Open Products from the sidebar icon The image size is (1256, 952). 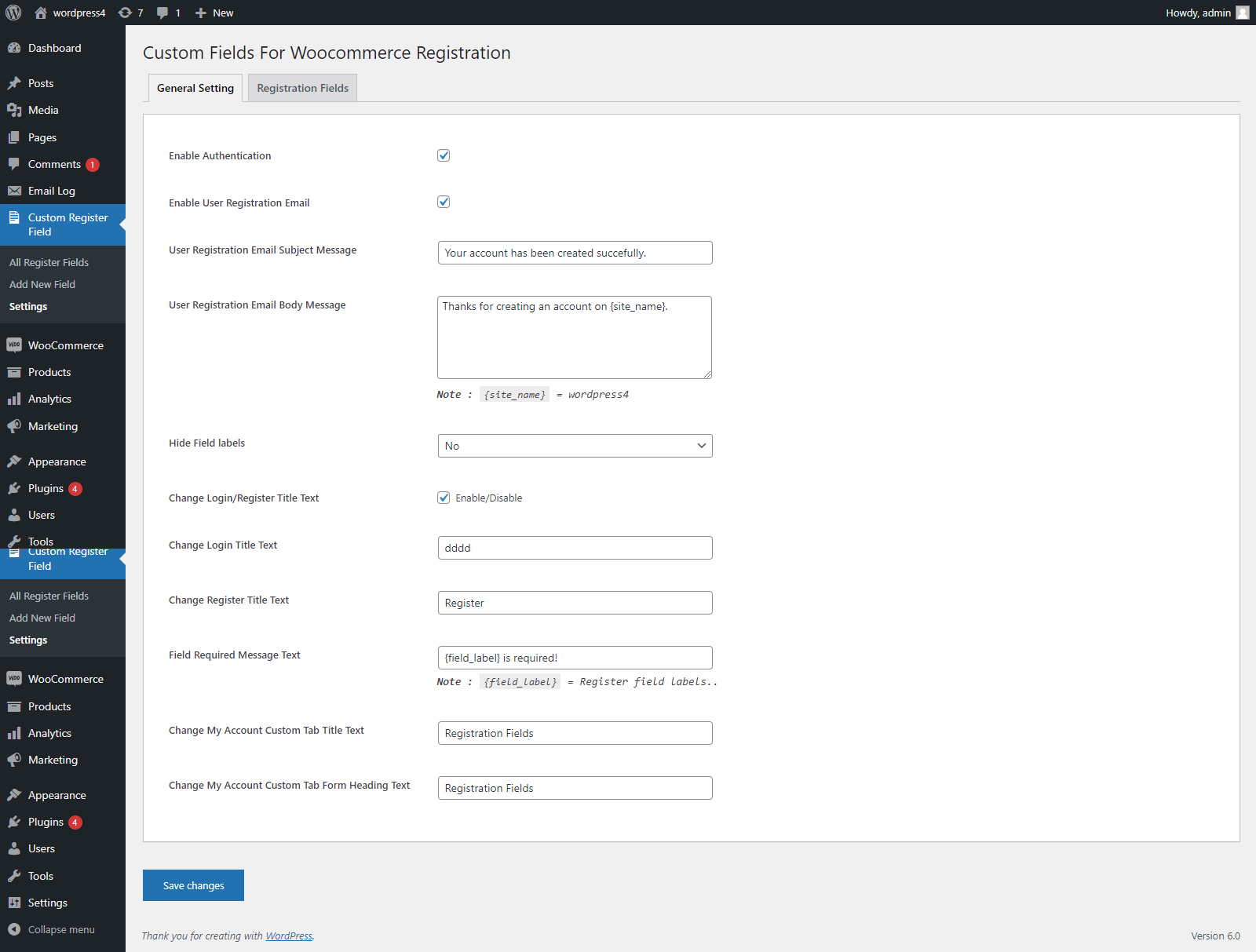point(16,372)
